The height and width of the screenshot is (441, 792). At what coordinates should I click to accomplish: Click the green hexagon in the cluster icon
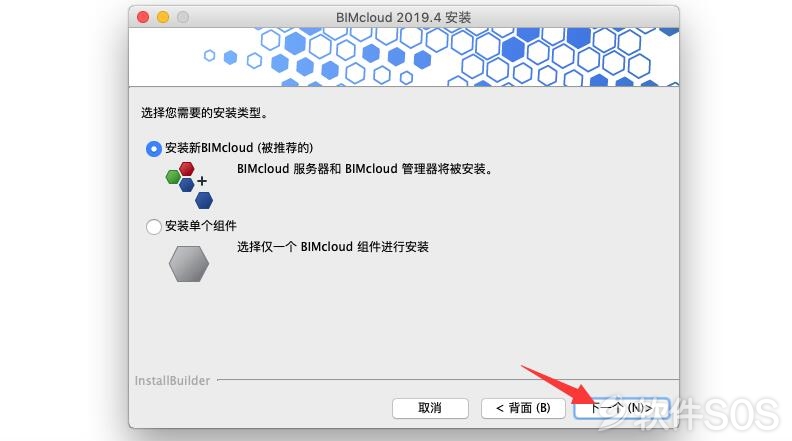(x=173, y=177)
